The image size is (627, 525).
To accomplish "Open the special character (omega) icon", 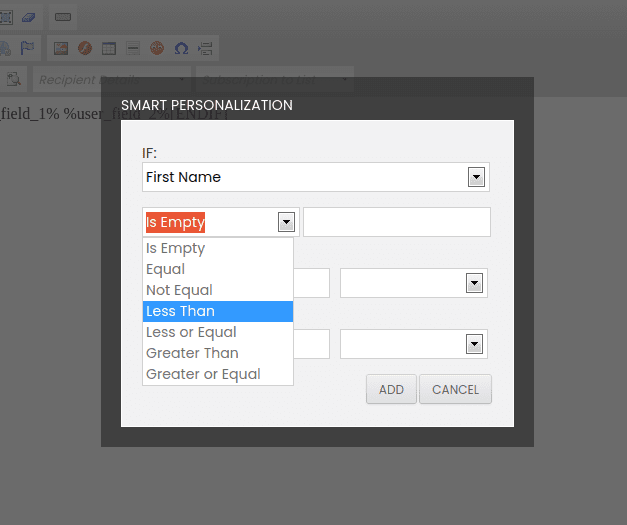I will 181,48.
